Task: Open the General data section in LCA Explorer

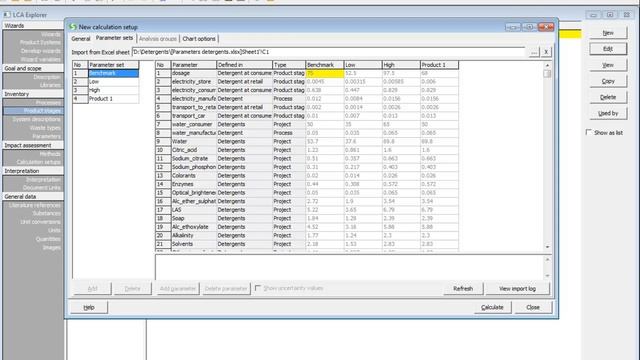Action: pos(33,196)
